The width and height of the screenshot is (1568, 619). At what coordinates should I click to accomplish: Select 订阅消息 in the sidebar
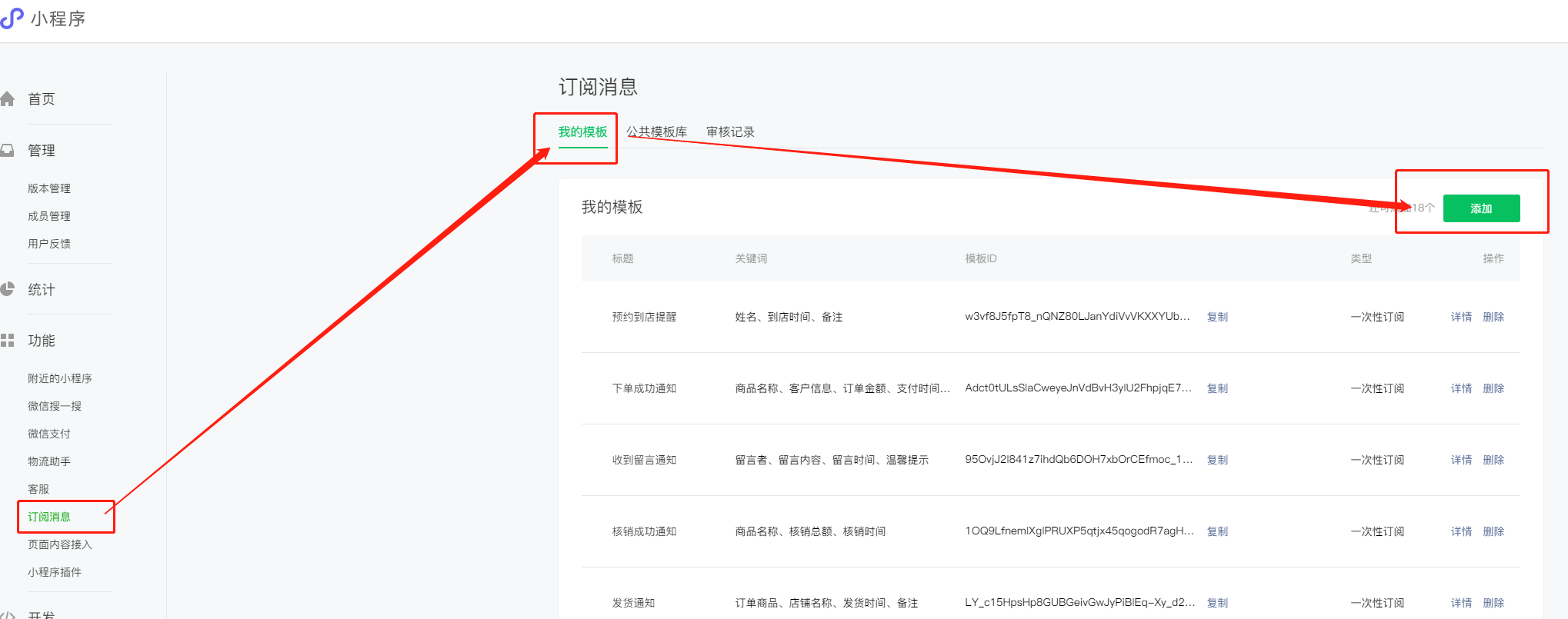tap(49, 517)
